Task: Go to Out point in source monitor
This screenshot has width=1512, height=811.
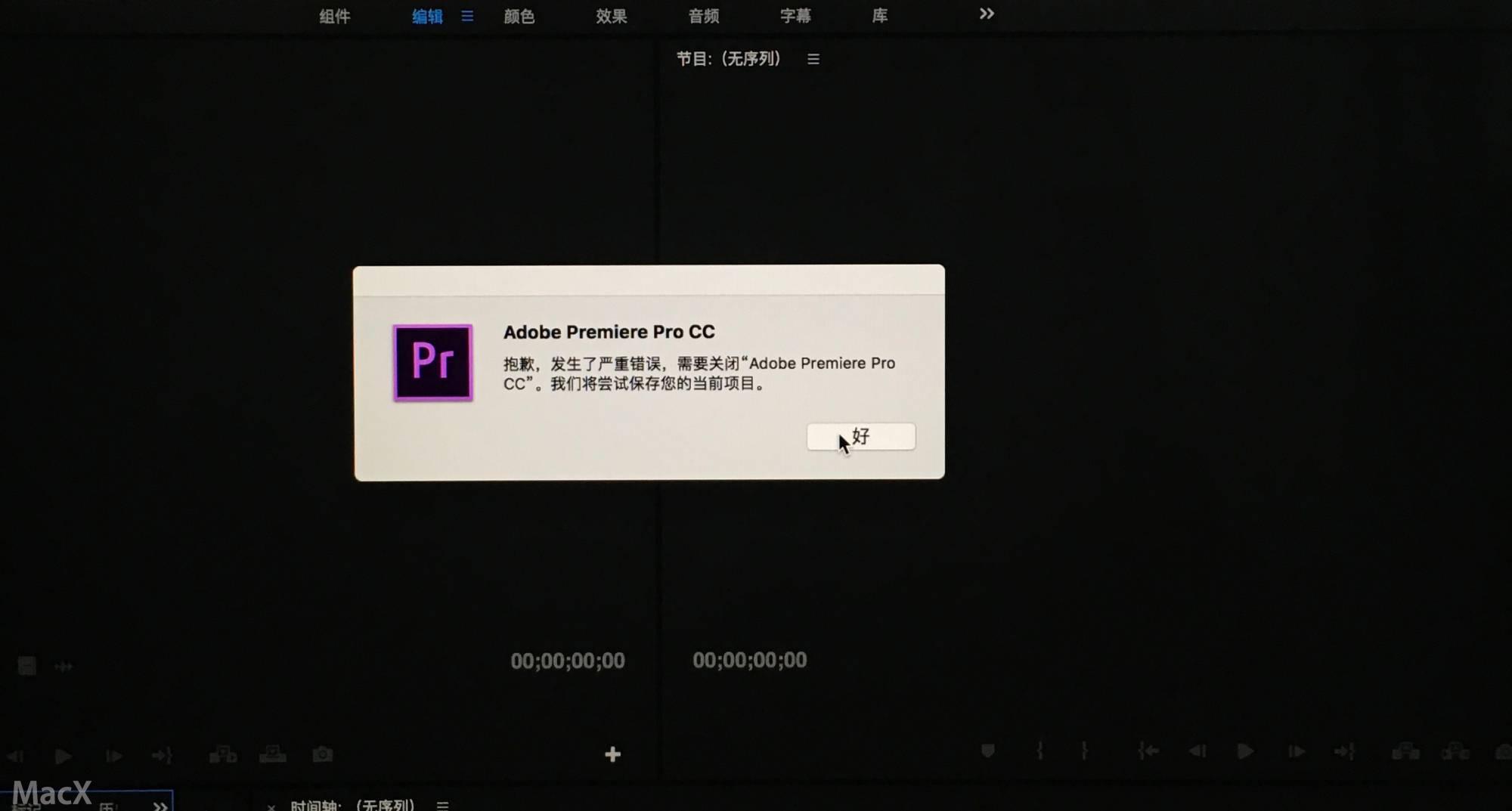Action: tap(163, 756)
